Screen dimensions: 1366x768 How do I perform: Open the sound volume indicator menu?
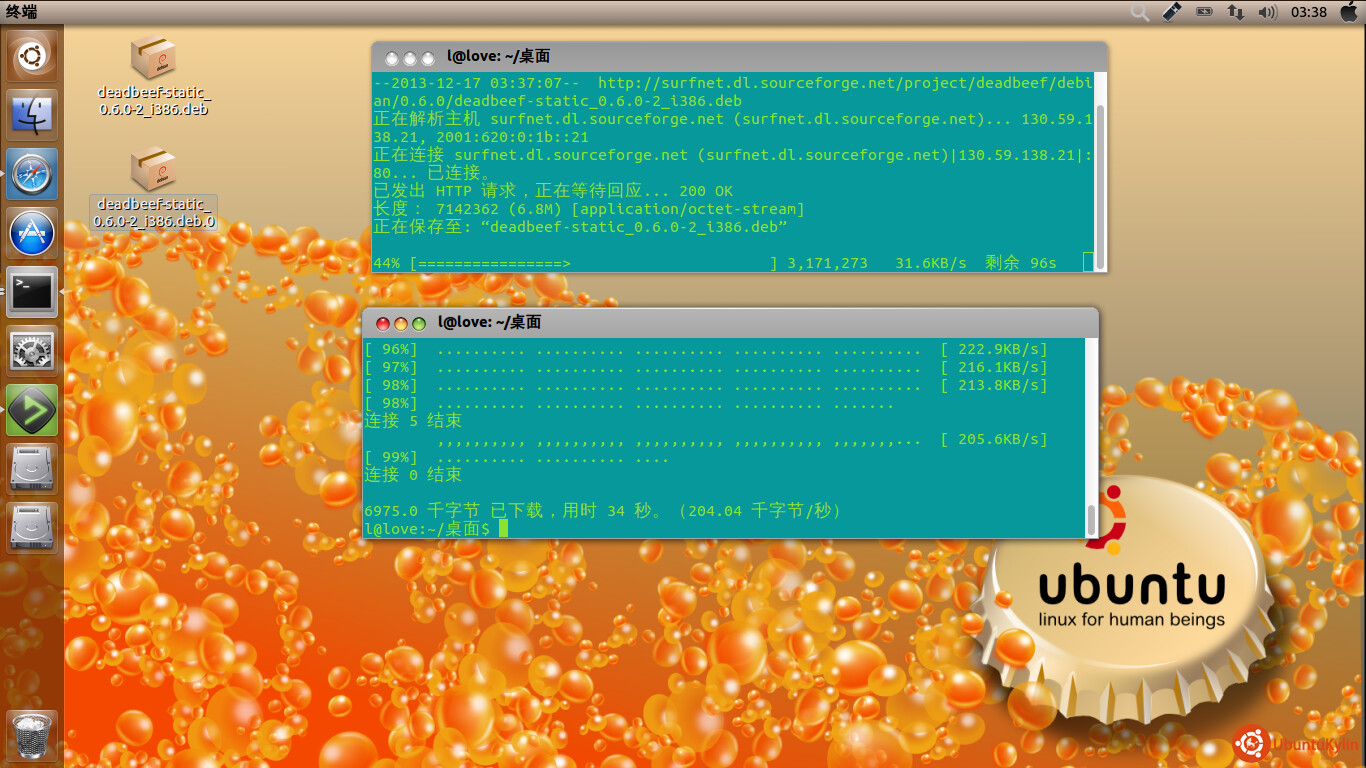click(1268, 12)
